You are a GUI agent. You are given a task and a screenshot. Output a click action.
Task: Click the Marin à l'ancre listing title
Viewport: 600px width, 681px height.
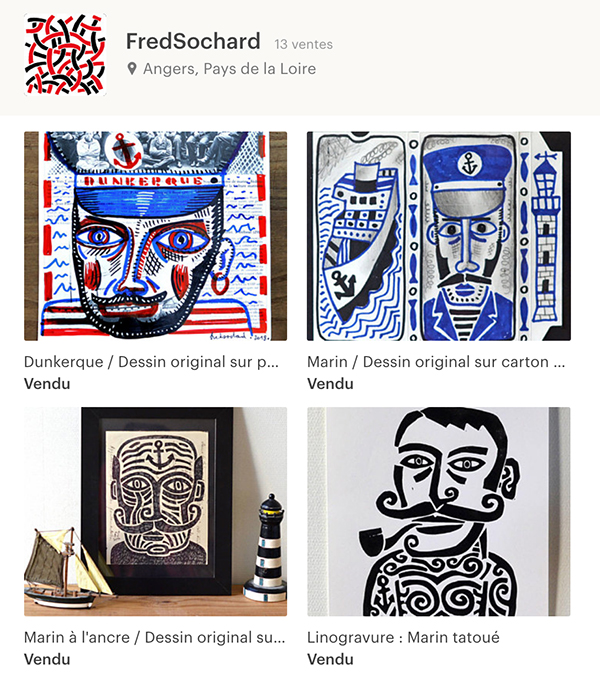coord(154,638)
